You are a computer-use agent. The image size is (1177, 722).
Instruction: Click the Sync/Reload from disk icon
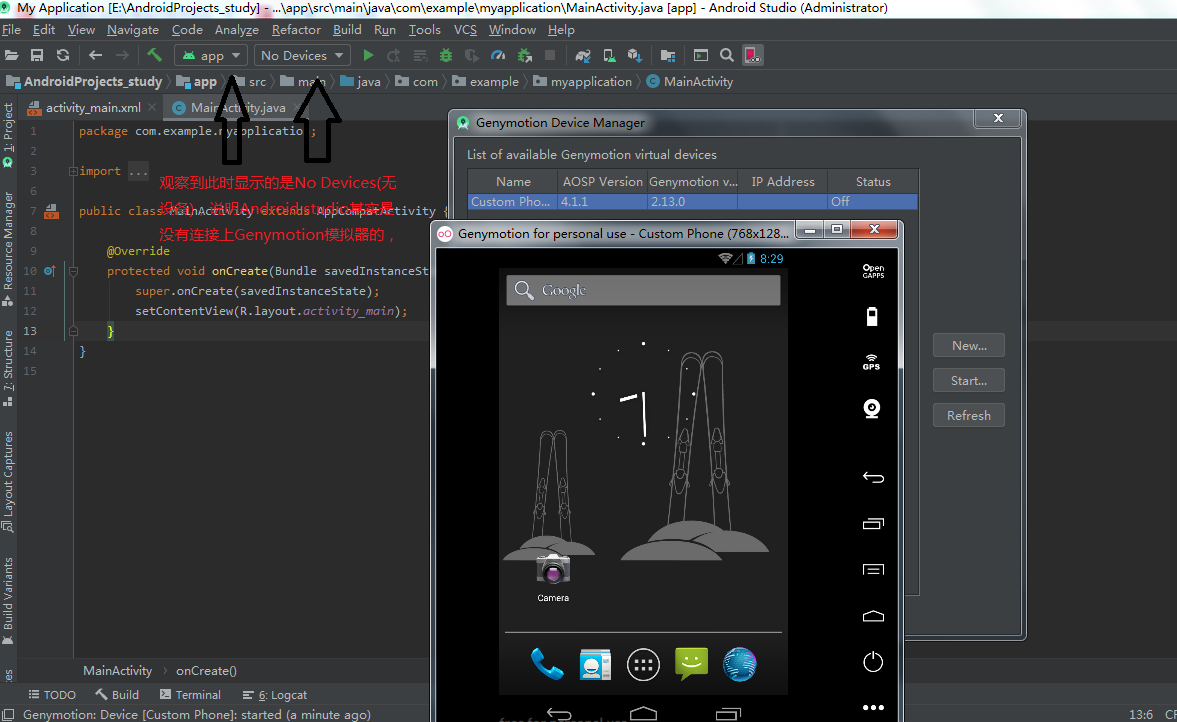63,55
